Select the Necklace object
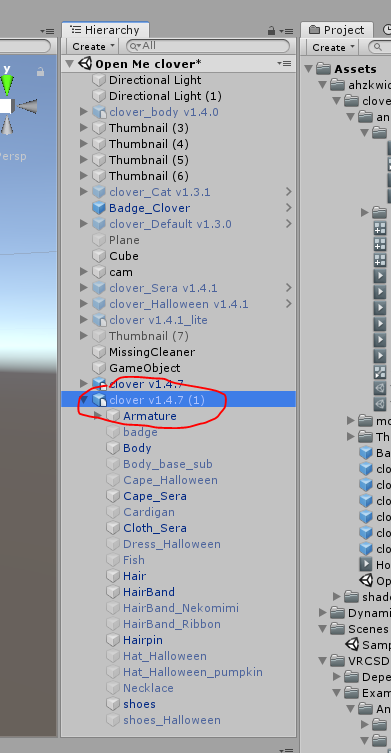391x753 pixels. pos(148,688)
